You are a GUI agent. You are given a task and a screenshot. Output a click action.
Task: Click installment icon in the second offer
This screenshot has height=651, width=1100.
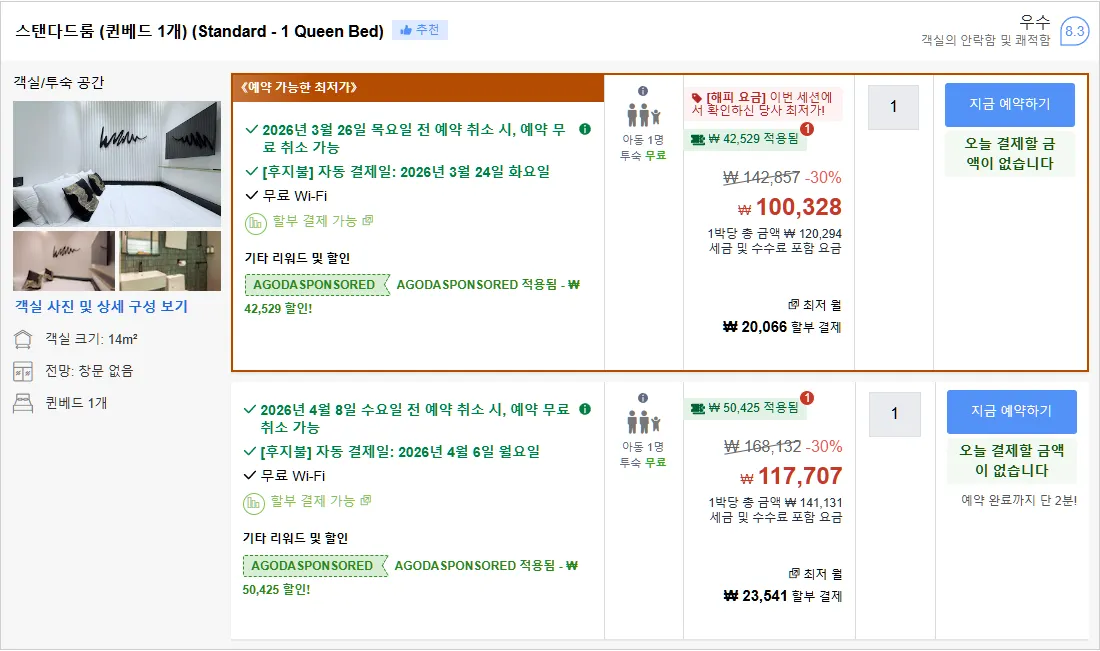click(253, 503)
